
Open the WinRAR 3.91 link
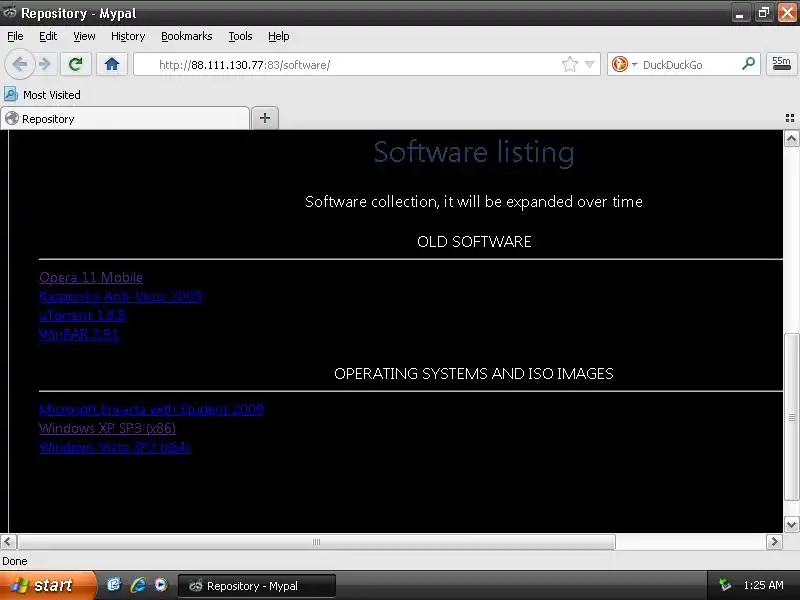pyautogui.click(x=79, y=335)
